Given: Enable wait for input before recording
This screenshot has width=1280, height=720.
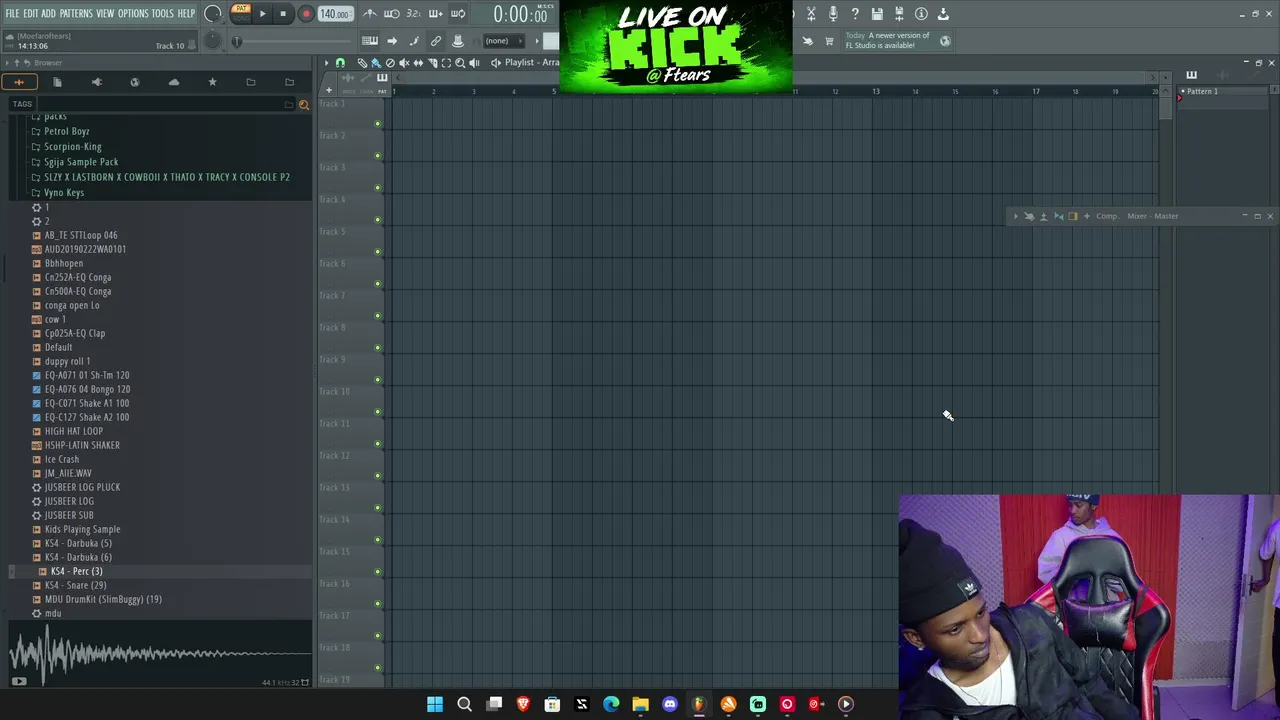Looking at the screenshot, I should (x=392, y=14).
